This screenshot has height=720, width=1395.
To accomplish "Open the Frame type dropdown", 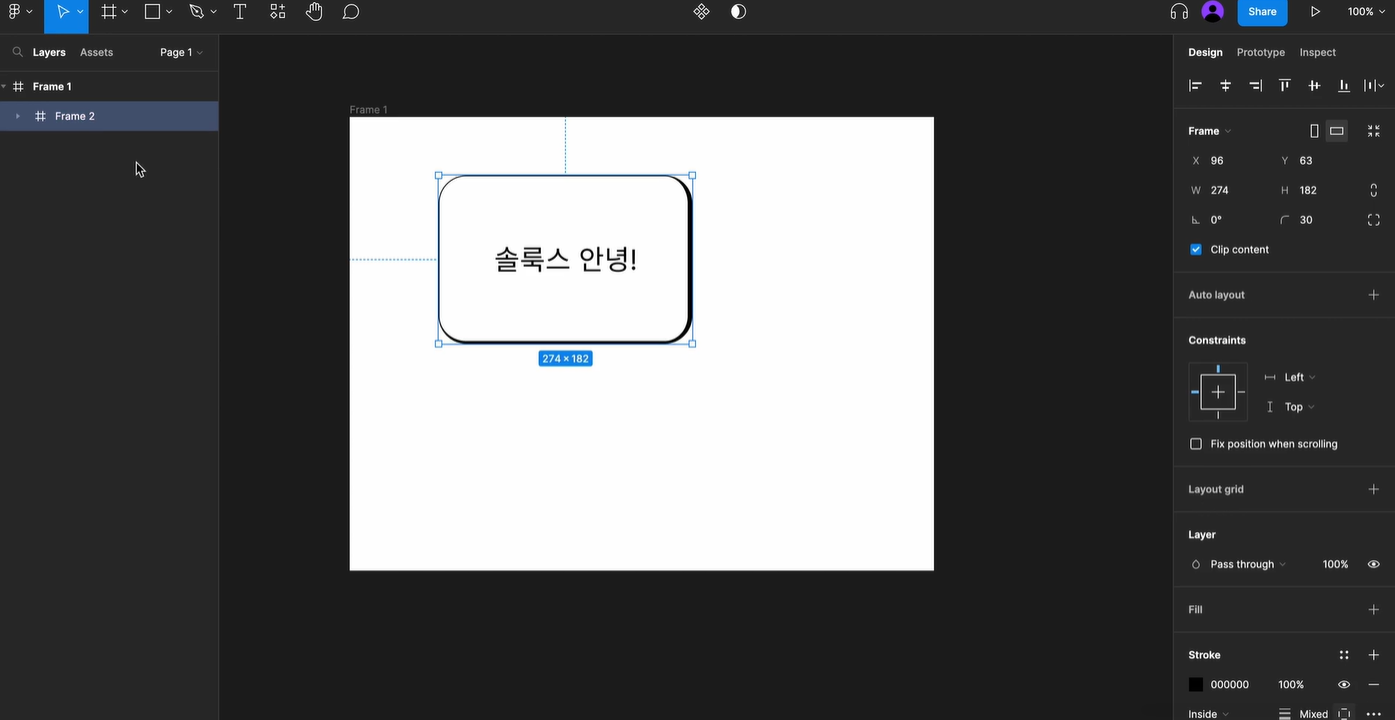I will (1210, 131).
